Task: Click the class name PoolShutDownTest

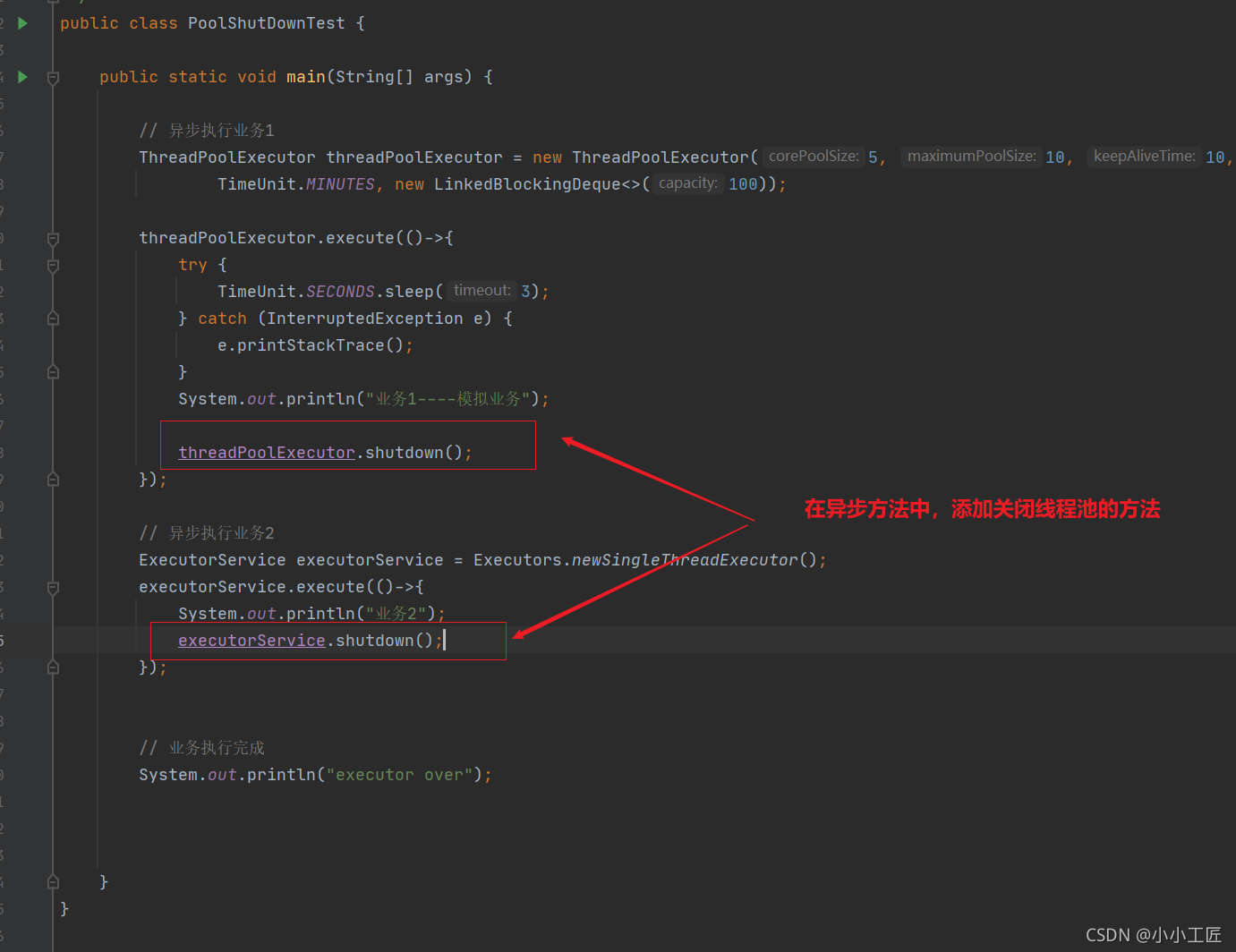Action: (x=267, y=23)
